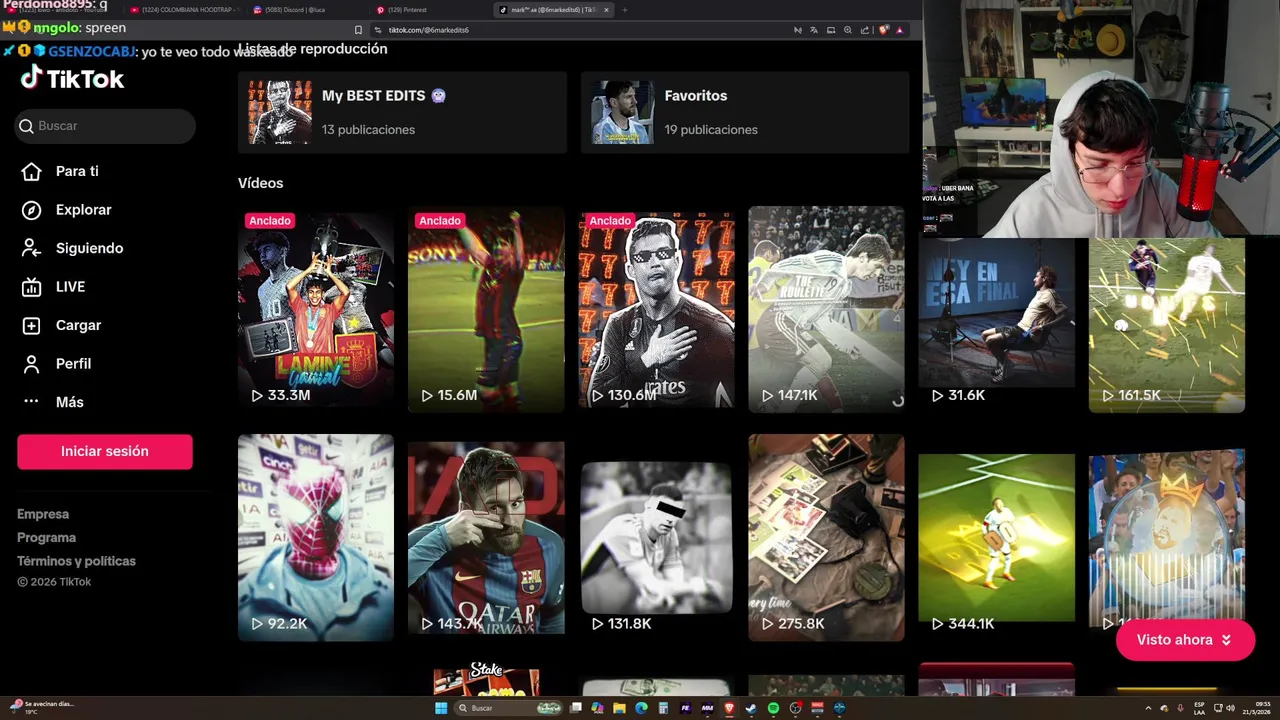Open video with 275.8K views
Image resolution: width=1280 pixels, height=720 pixels.
(826, 537)
